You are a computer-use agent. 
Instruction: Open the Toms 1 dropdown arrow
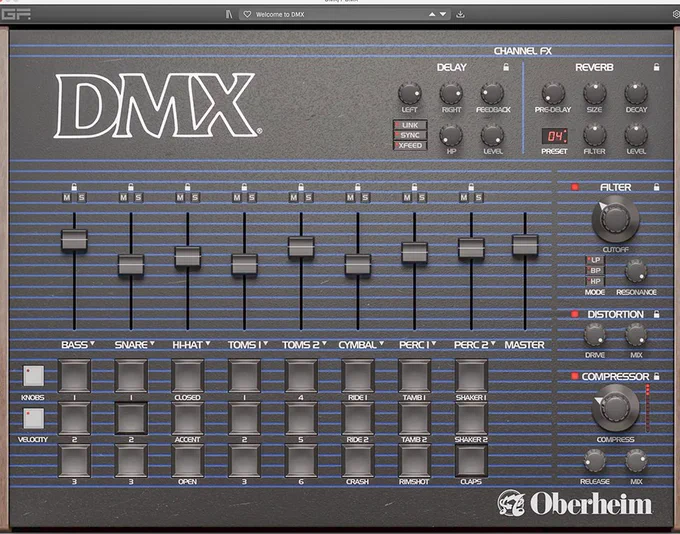pyautogui.click(x=265, y=344)
